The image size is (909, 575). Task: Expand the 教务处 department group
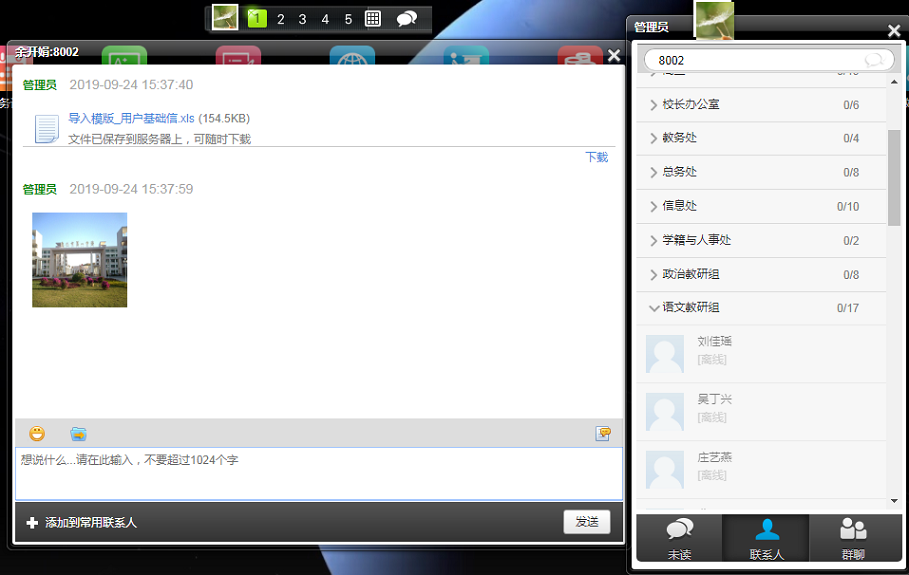coord(654,138)
